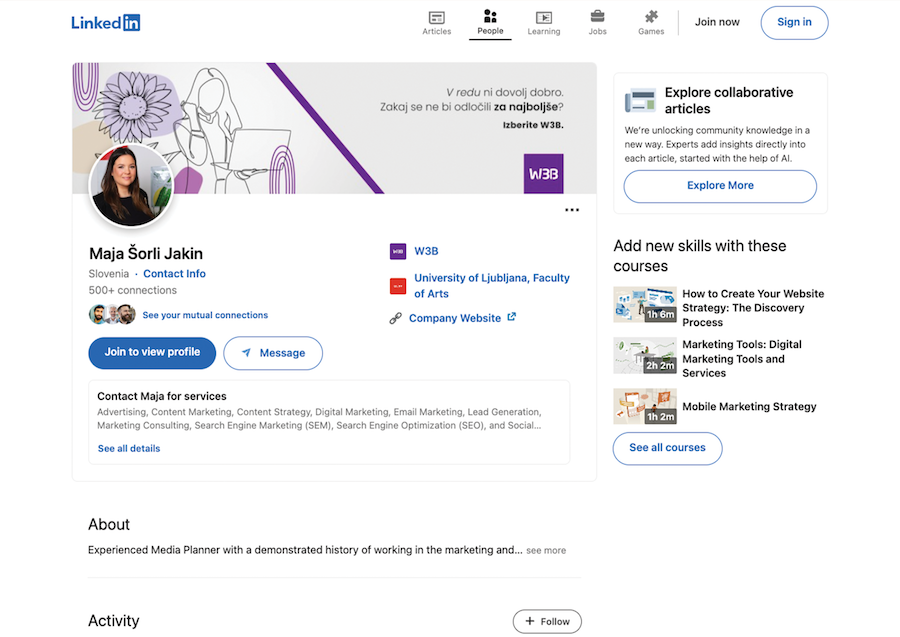
Task: Expand the About section with see more
Action: [546, 550]
